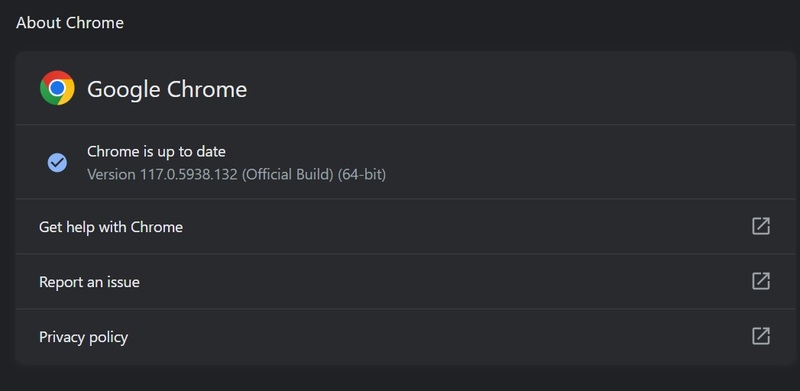Click the word Chrome in Get help row
Viewport: 800px width, 391px height.
coord(157,227)
